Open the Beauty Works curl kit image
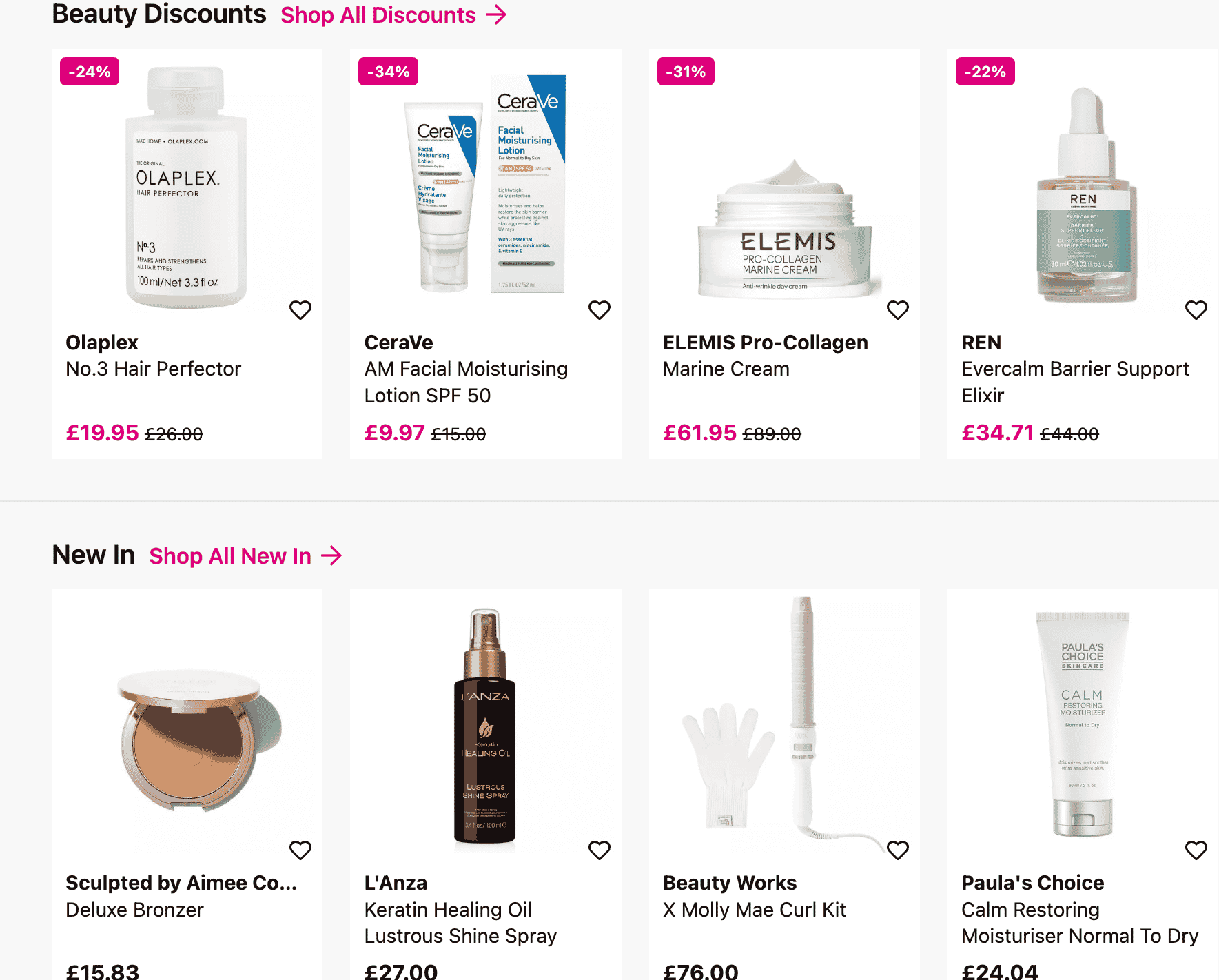Viewport: 1219px width, 980px height. (x=783, y=724)
